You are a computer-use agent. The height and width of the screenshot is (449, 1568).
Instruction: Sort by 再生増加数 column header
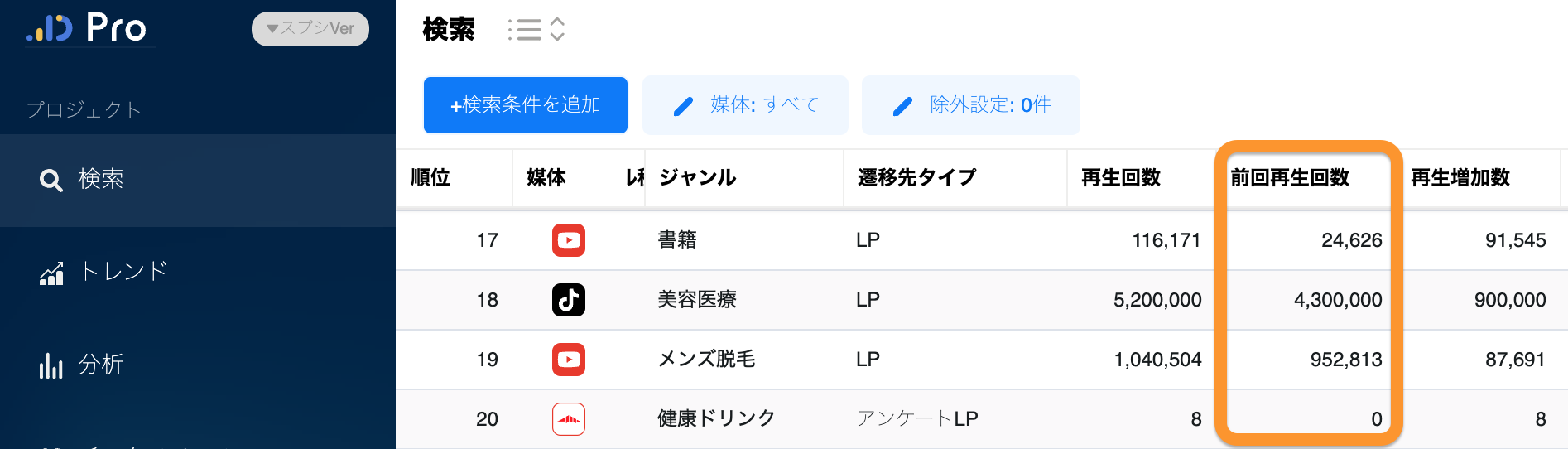pyautogui.click(x=1460, y=177)
